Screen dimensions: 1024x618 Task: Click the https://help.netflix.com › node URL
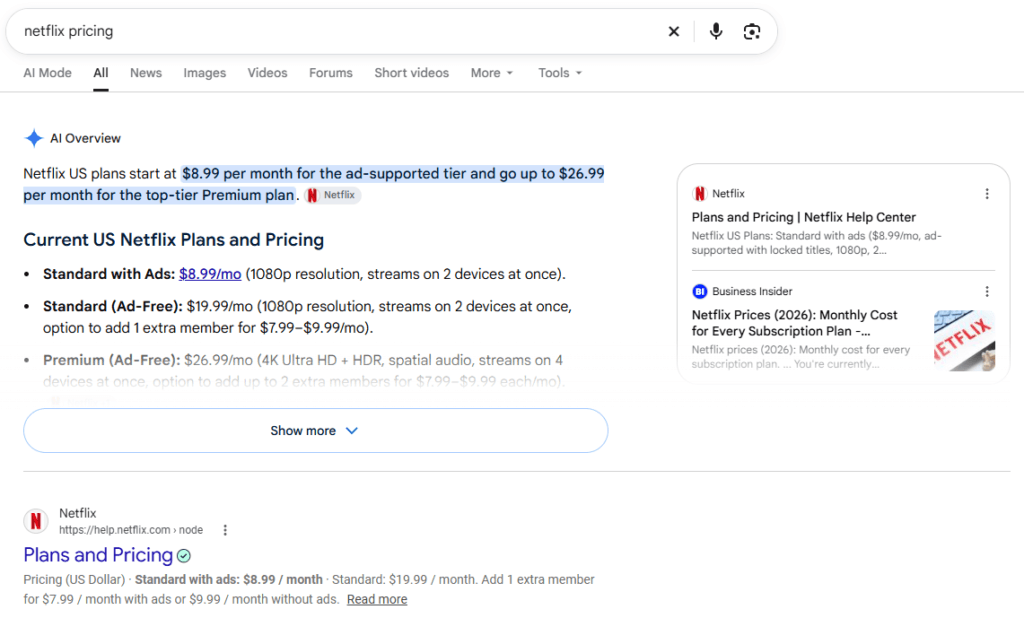131,530
